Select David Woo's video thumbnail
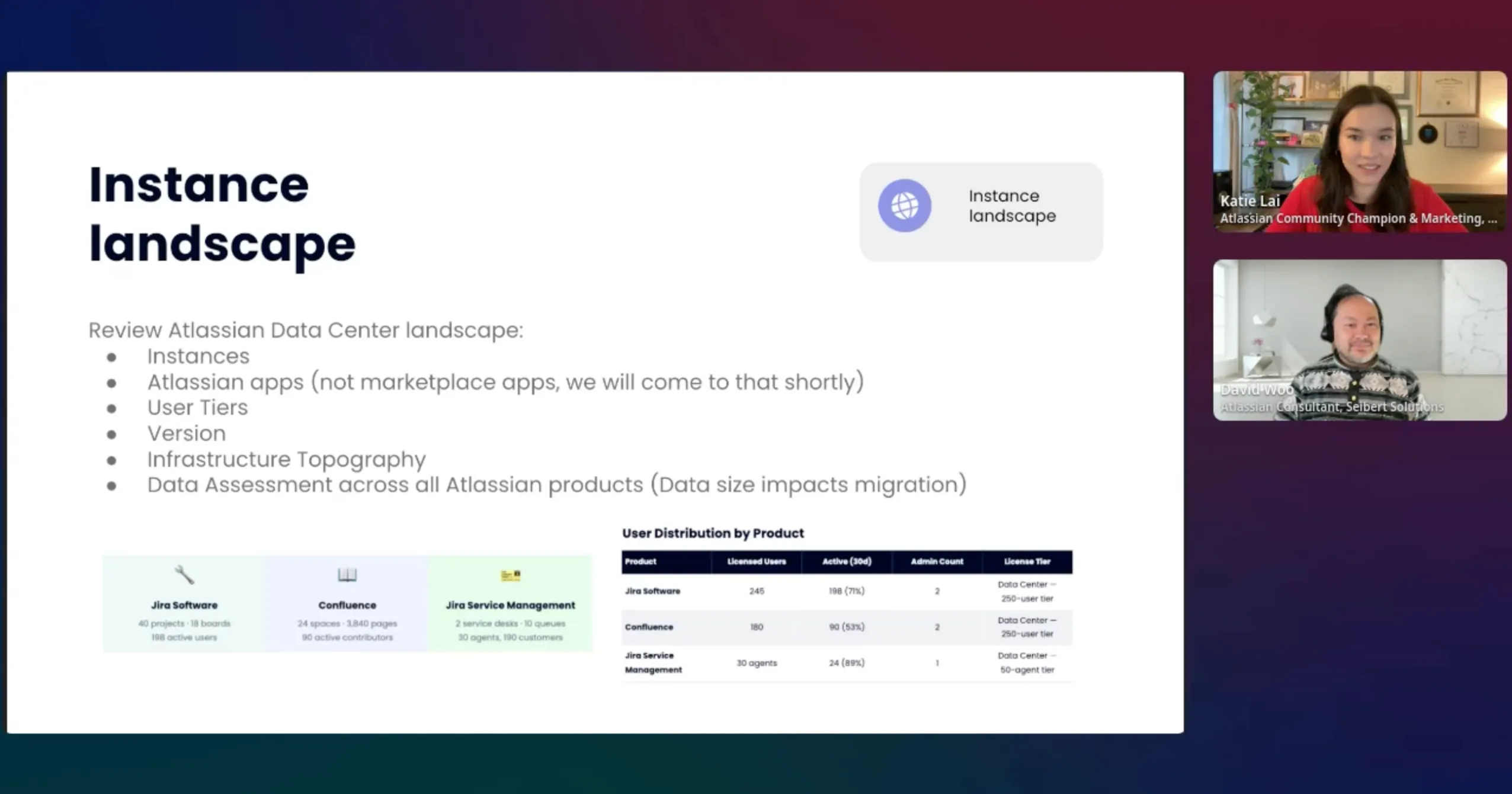1512x794 pixels. pyautogui.click(x=1360, y=340)
